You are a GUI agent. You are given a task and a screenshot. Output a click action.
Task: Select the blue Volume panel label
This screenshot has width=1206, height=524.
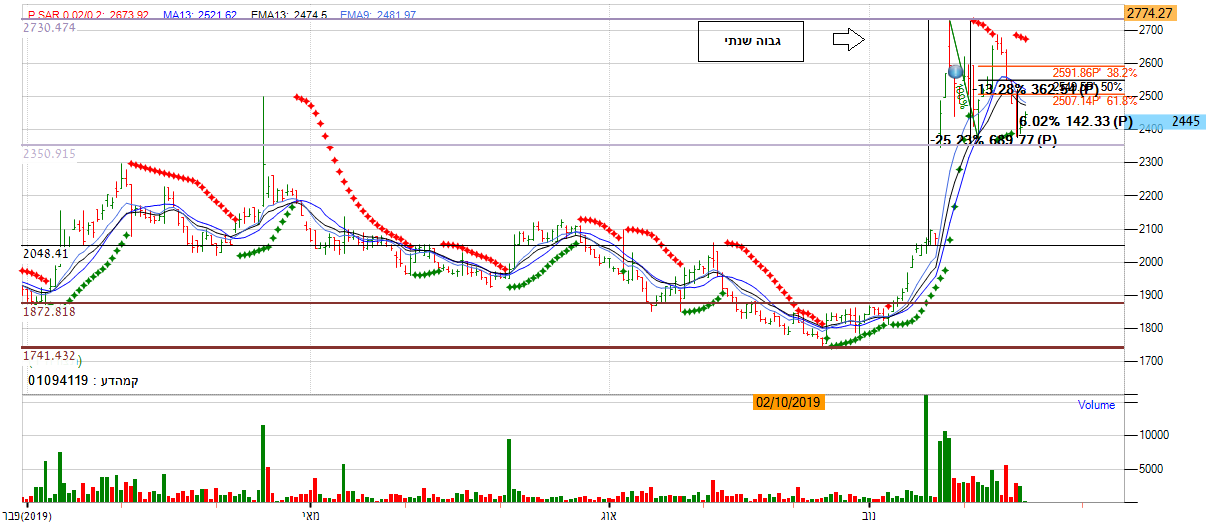(1095, 405)
